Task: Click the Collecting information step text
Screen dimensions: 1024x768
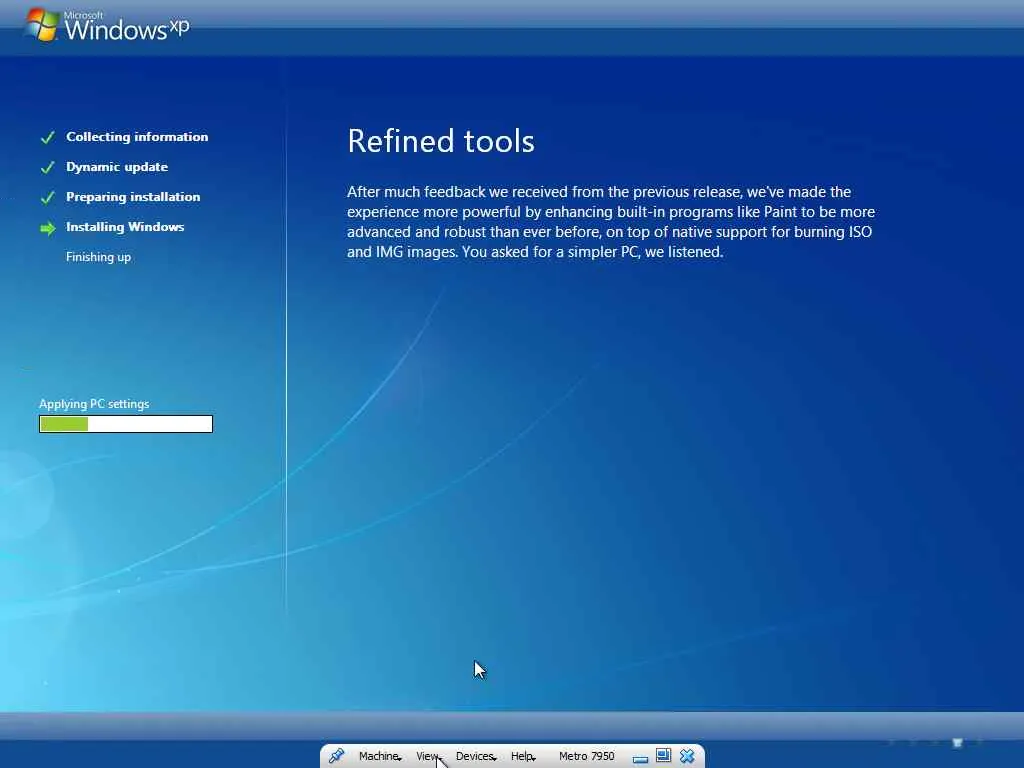Action: coord(137,136)
